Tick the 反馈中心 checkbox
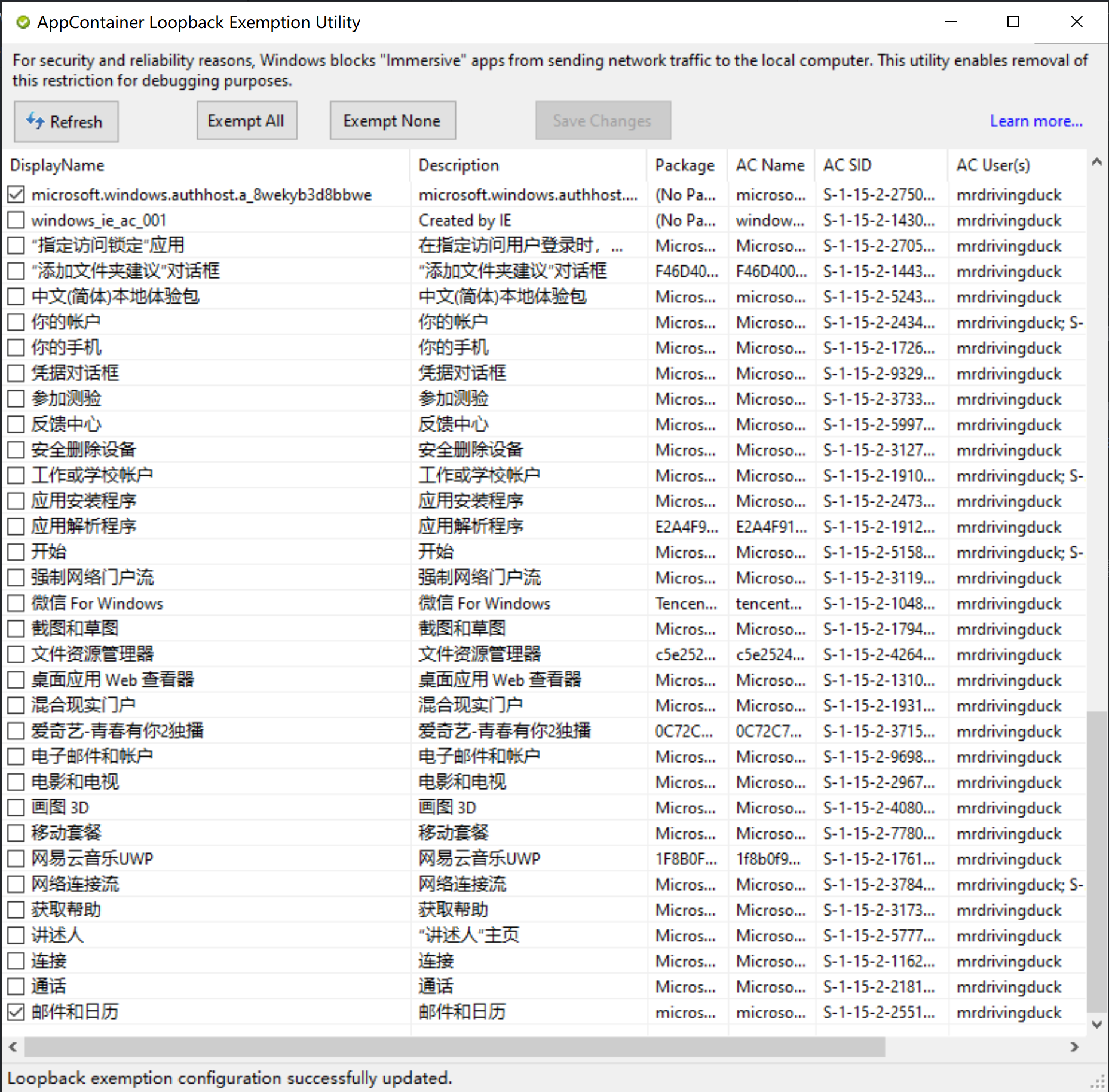This screenshot has width=1109, height=1092. tap(16, 424)
